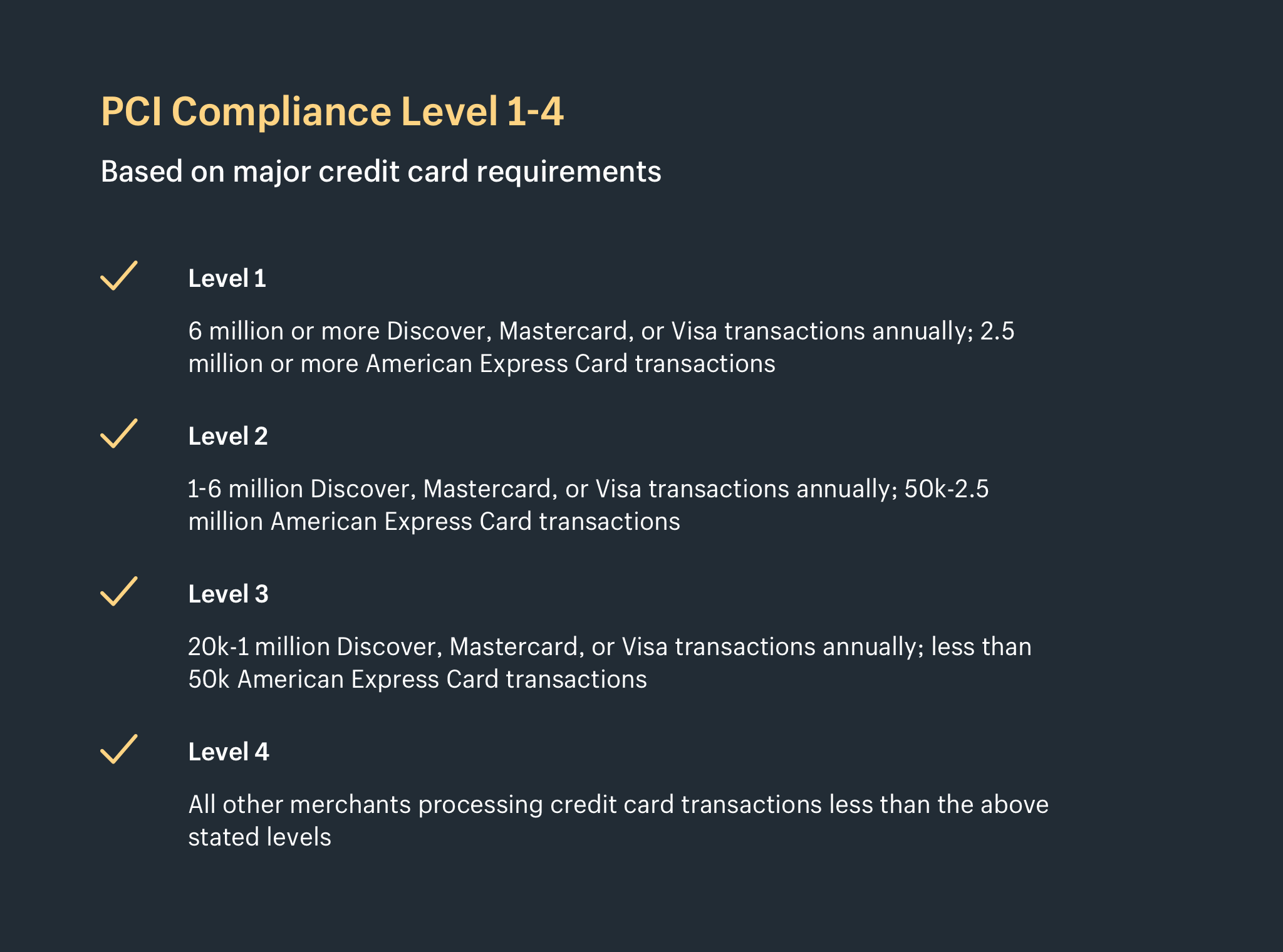The image size is (1283, 952).
Task: Click the 'Level 3' heading text
Action: click(x=228, y=594)
